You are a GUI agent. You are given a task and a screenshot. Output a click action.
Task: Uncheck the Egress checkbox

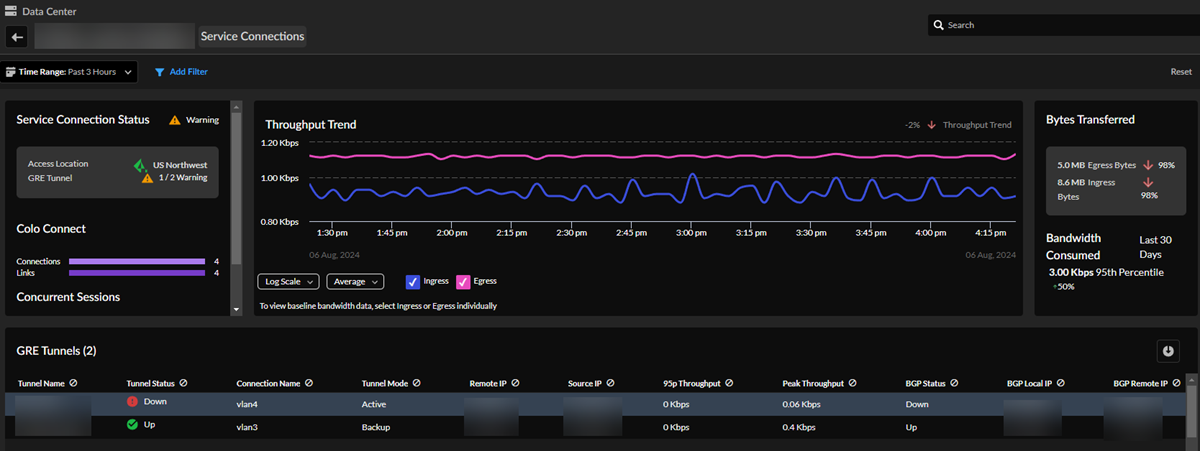463,282
